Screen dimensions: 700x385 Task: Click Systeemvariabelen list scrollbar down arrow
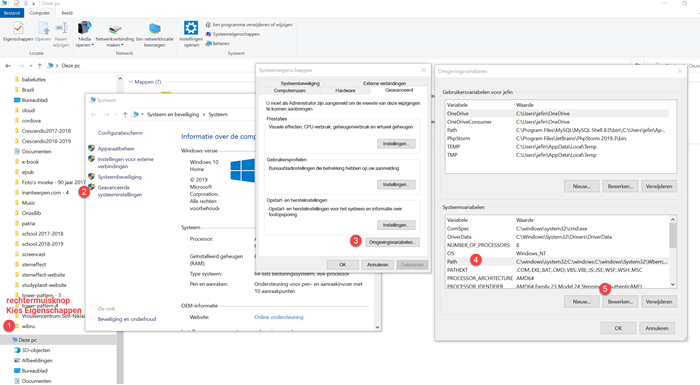[673, 285]
